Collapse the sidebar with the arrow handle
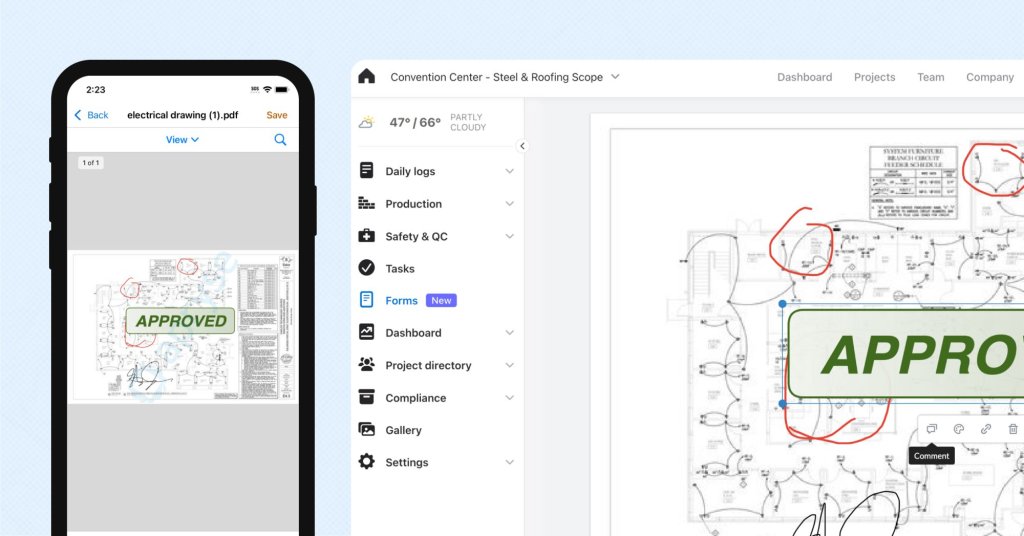 click(522, 146)
